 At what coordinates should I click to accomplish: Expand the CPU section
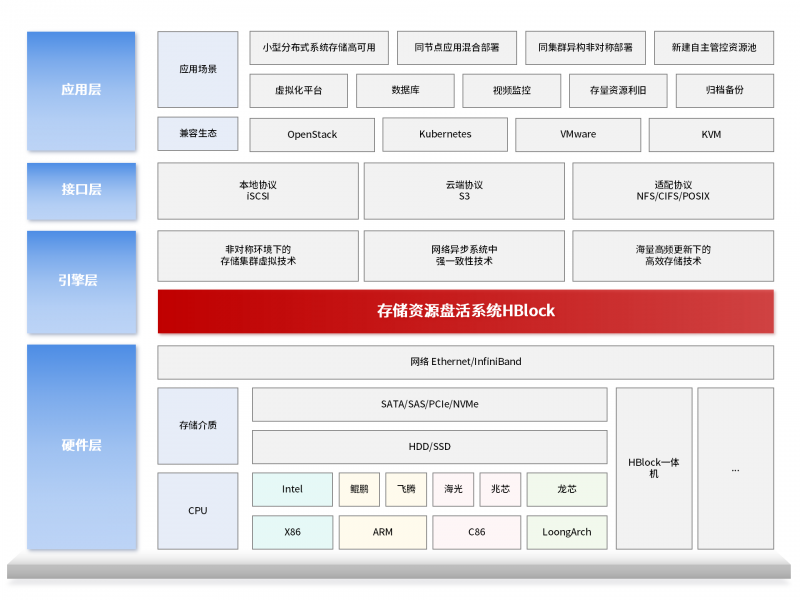(x=197, y=510)
